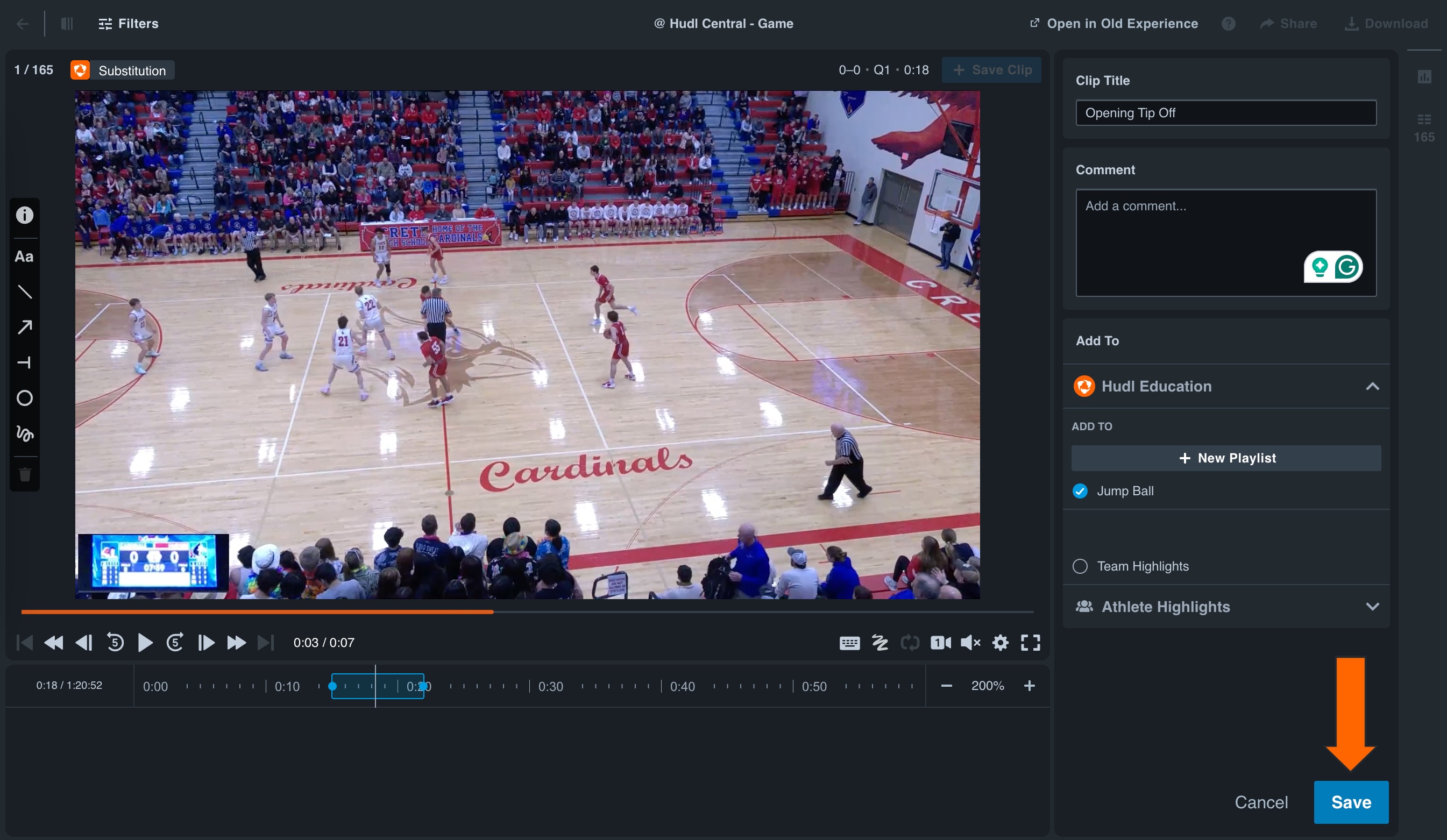Image resolution: width=1447 pixels, height=840 pixels.
Task: Open playback settings gear menu
Action: [1001, 643]
